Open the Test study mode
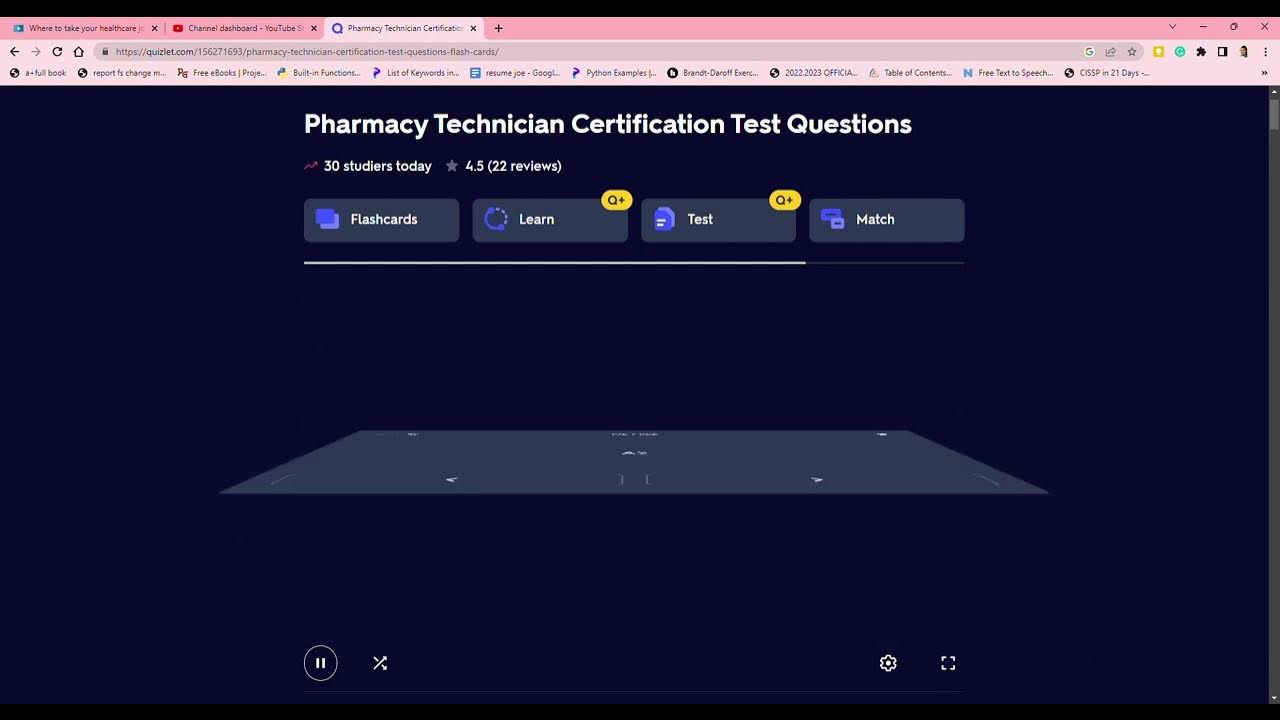The width and height of the screenshot is (1280, 720). point(718,220)
